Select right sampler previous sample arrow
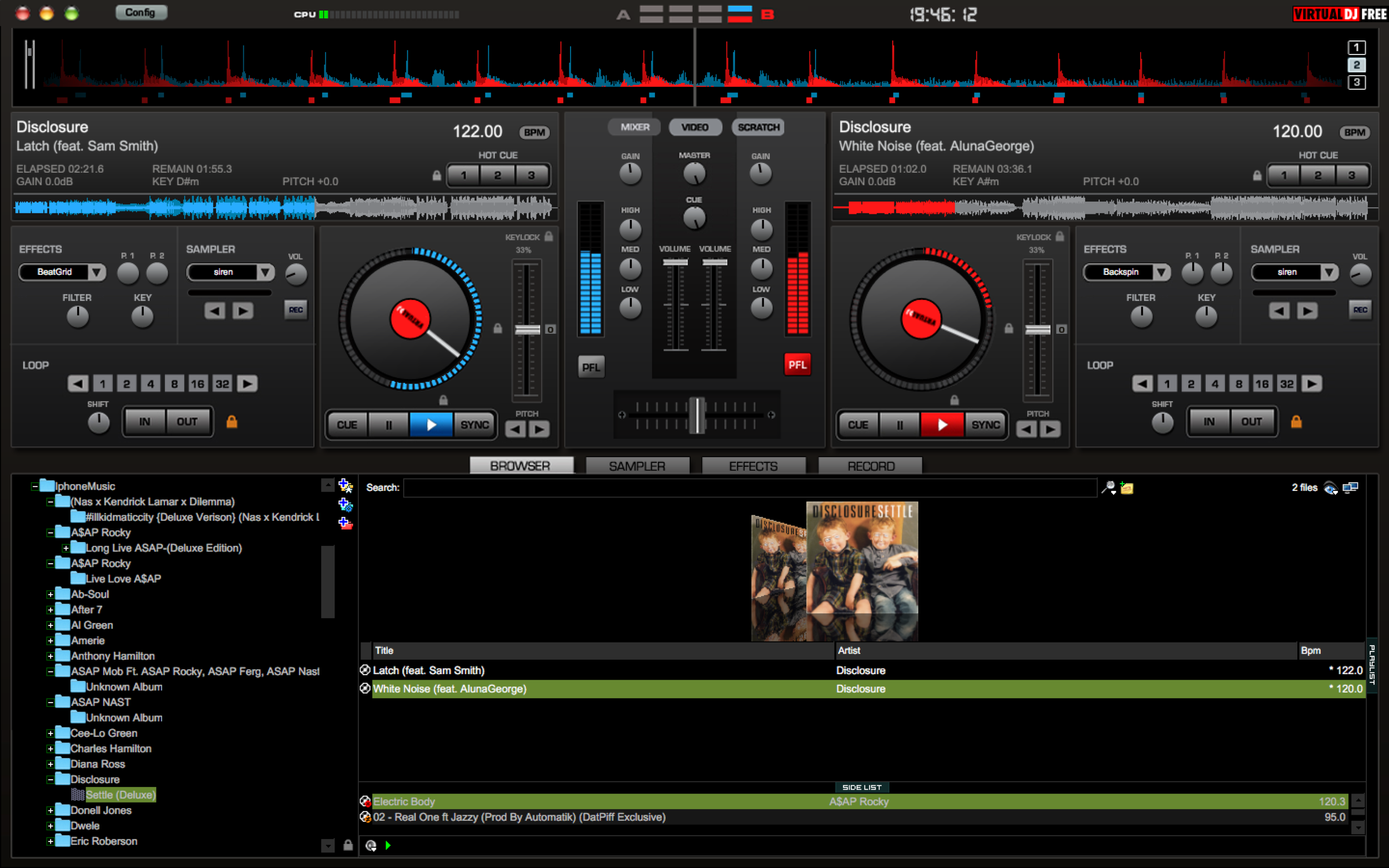 [1279, 311]
